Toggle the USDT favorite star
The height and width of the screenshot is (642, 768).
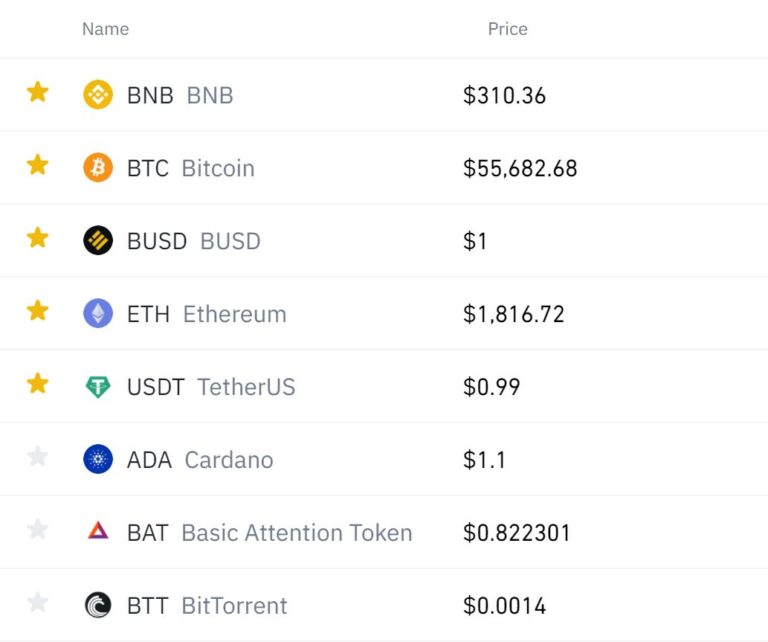pyautogui.click(x=38, y=383)
